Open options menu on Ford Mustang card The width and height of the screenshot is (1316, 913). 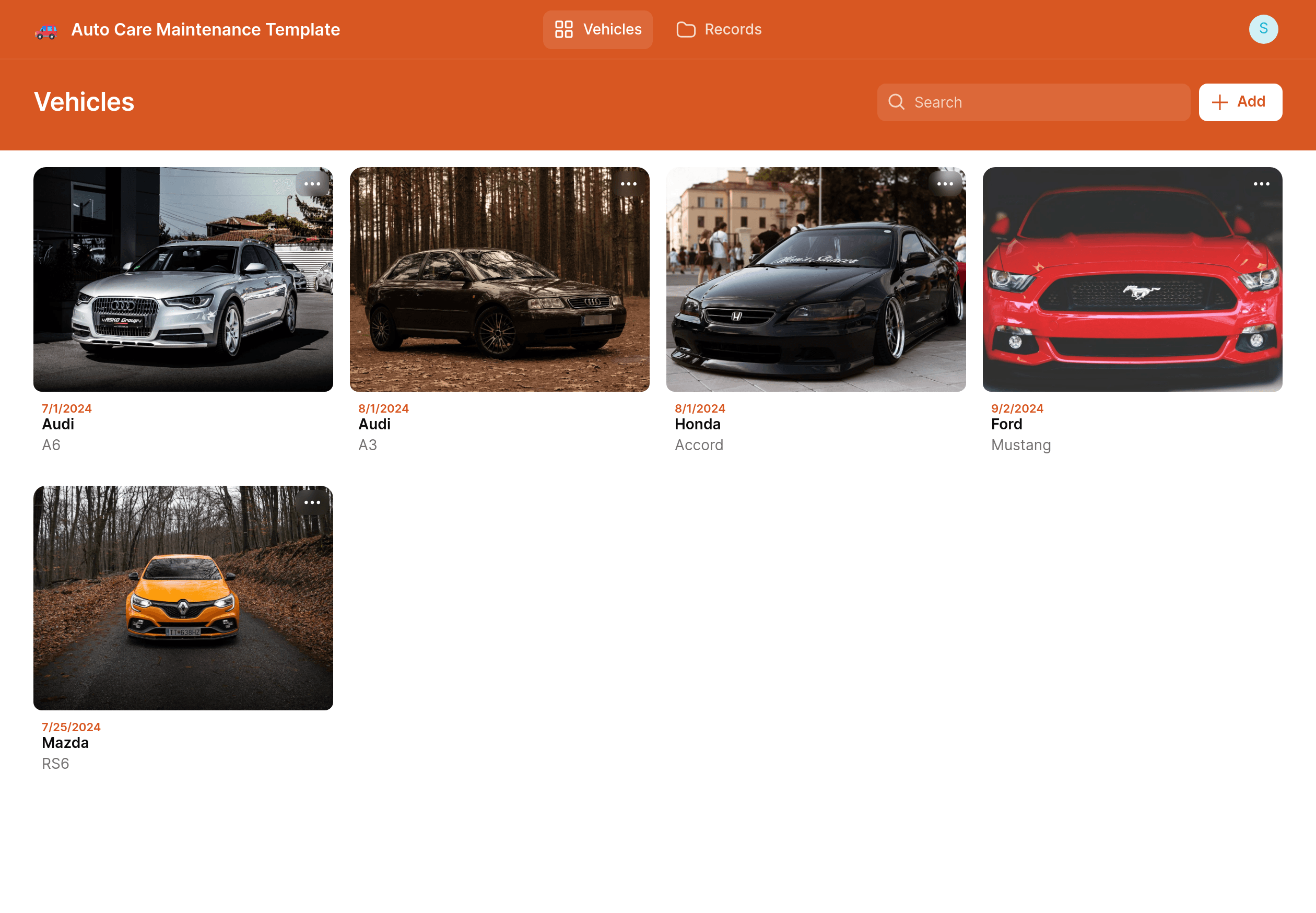point(1261,184)
